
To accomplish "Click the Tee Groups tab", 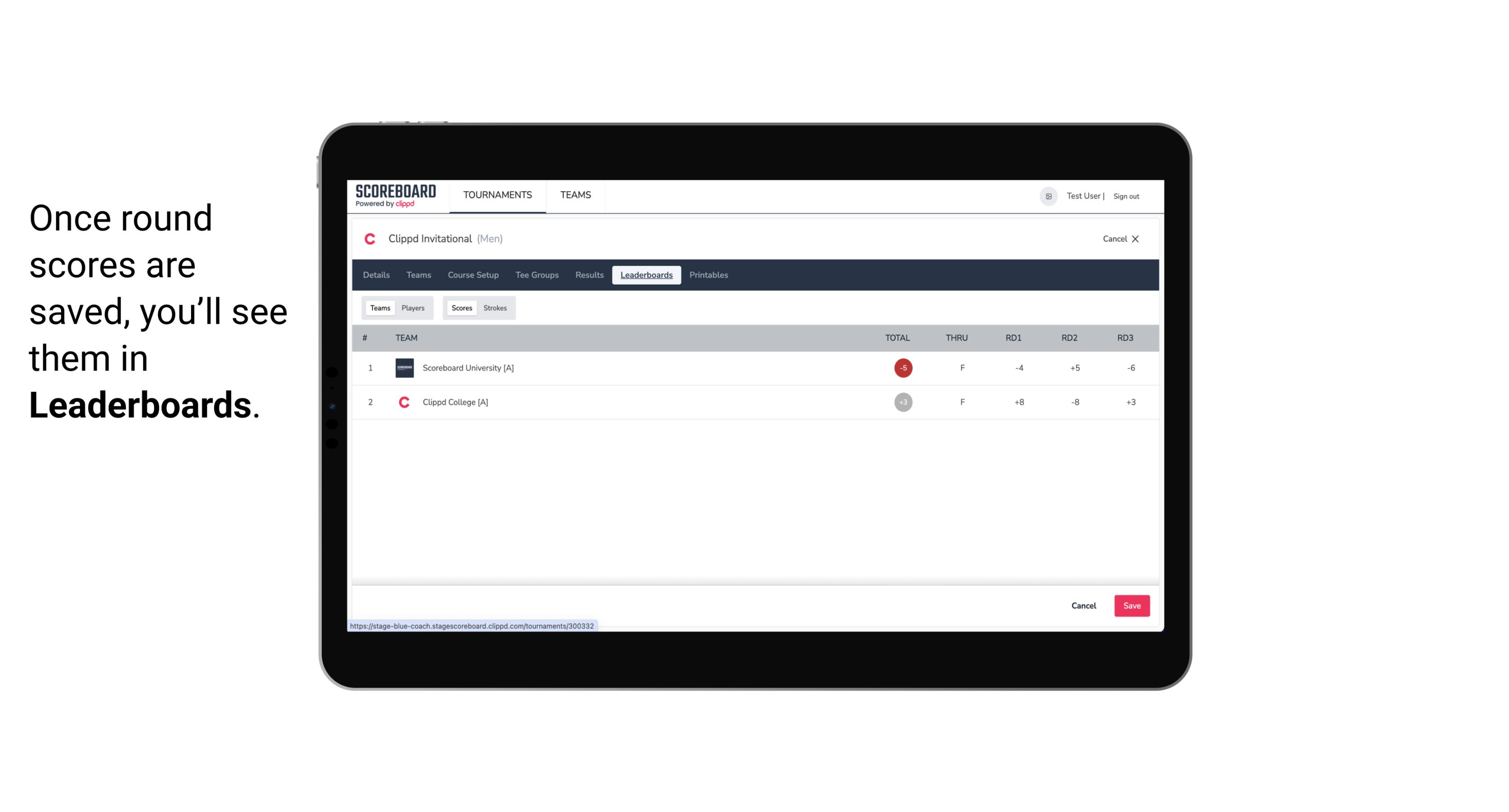I will [x=536, y=275].
